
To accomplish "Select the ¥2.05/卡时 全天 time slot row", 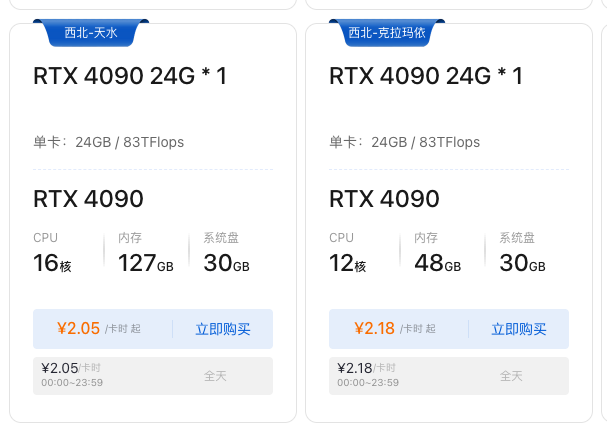I will click(x=153, y=376).
